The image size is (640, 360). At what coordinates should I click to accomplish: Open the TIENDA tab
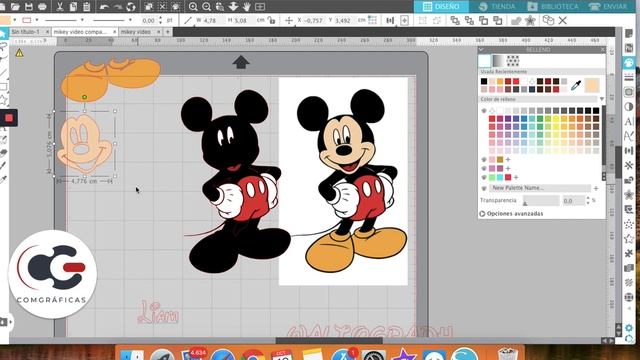click(497, 7)
